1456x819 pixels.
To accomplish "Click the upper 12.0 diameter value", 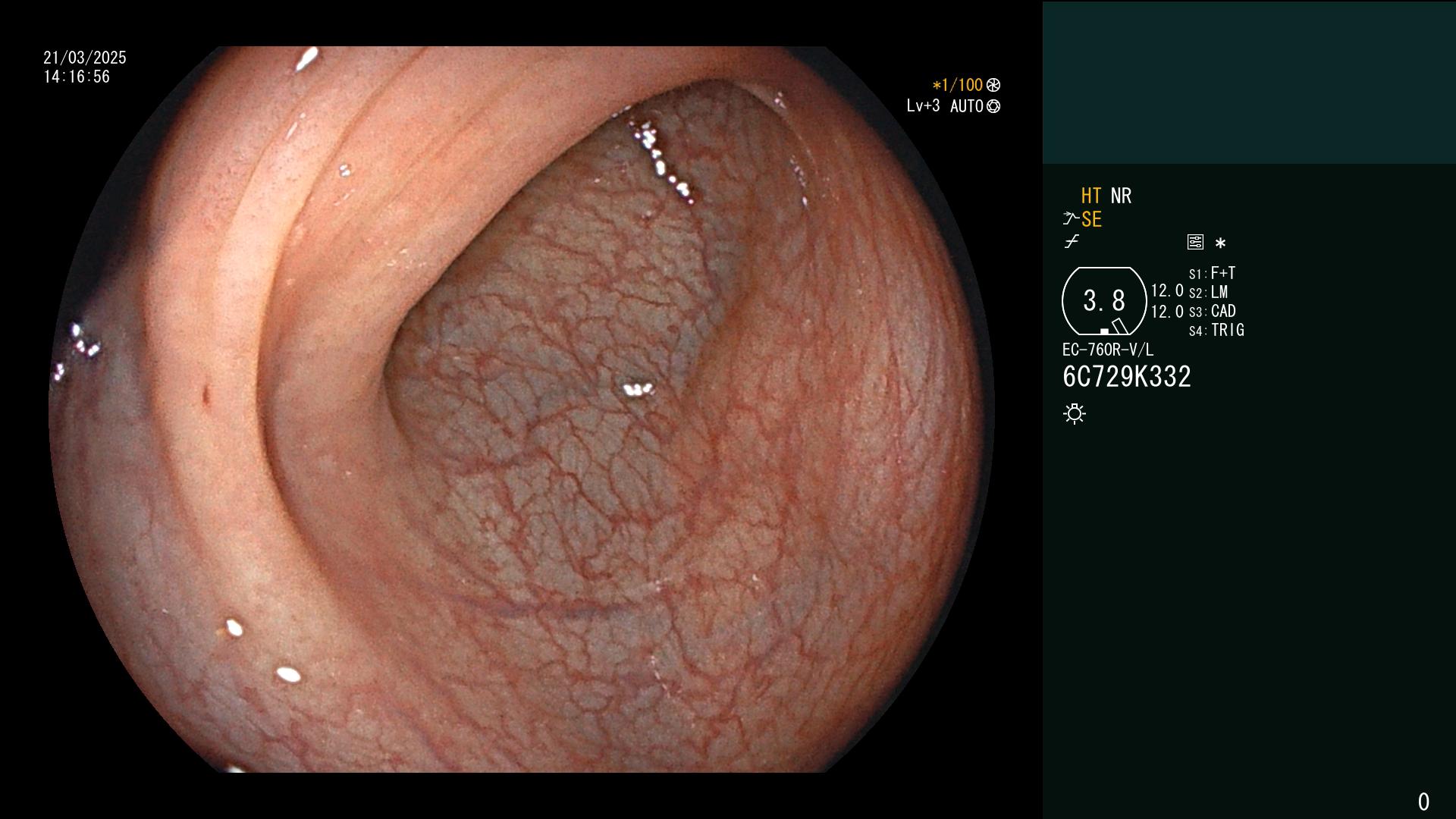I will [1167, 290].
